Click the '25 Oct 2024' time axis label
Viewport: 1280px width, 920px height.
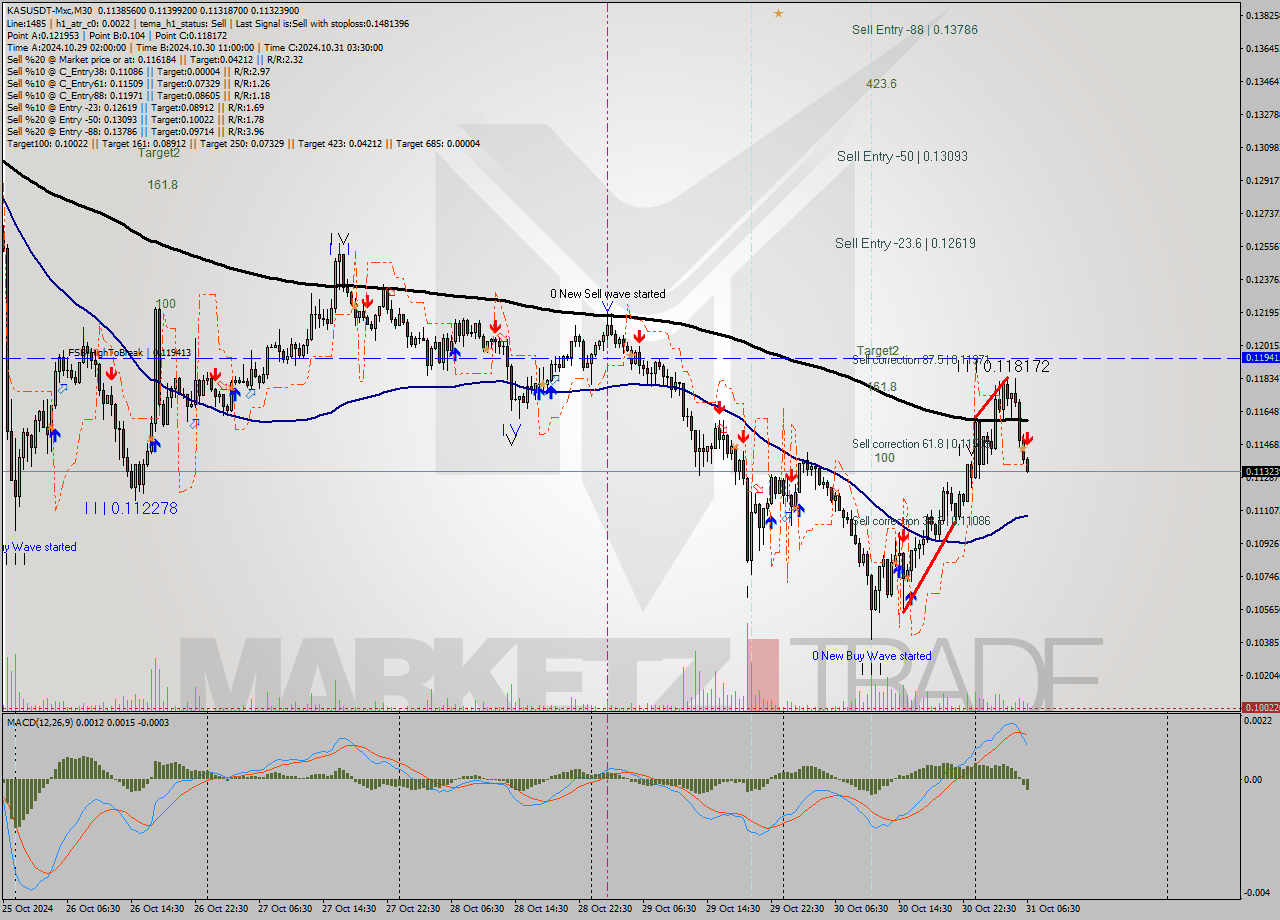[x=27, y=909]
